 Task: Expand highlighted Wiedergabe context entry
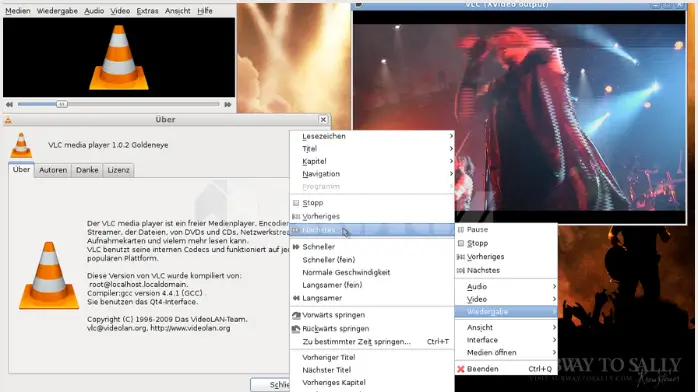pos(506,311)
